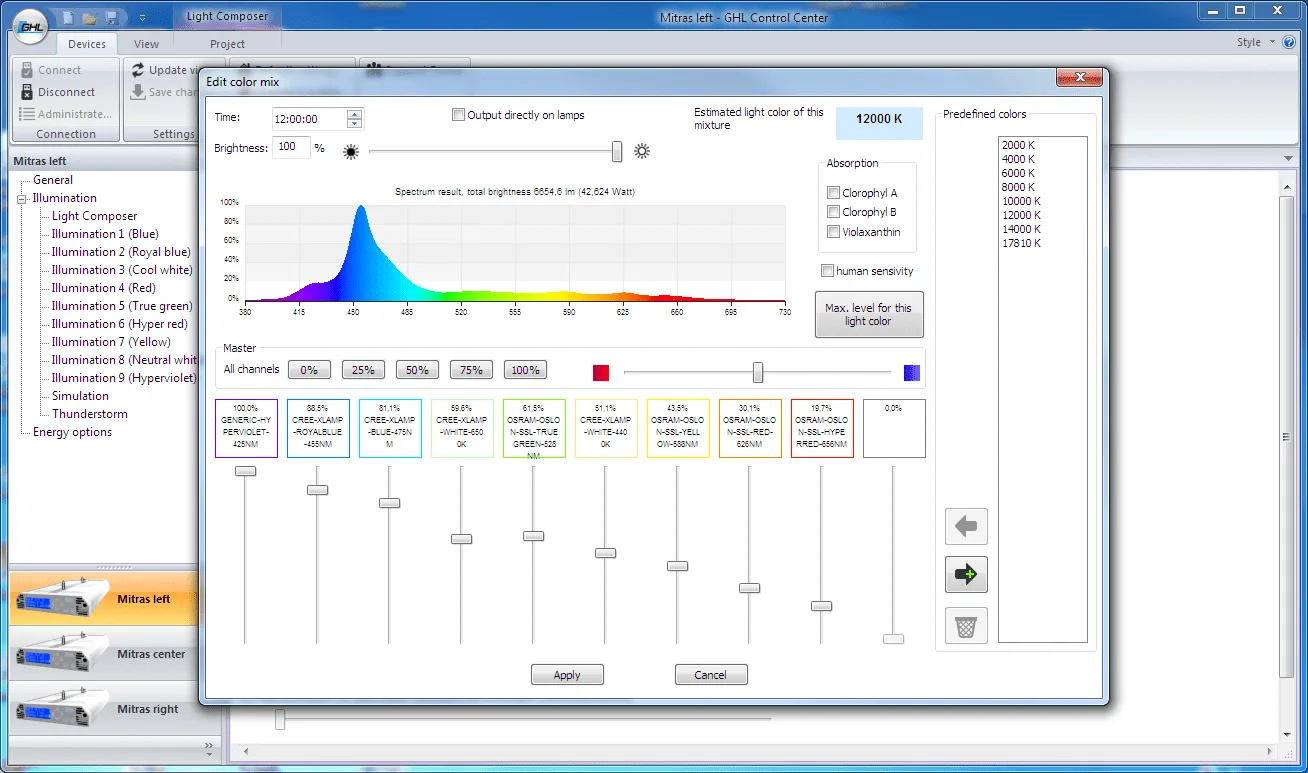Click the trash bin delete color icon
The image size is (1308, 773).
pyautogui.click(x=966, y=626)
